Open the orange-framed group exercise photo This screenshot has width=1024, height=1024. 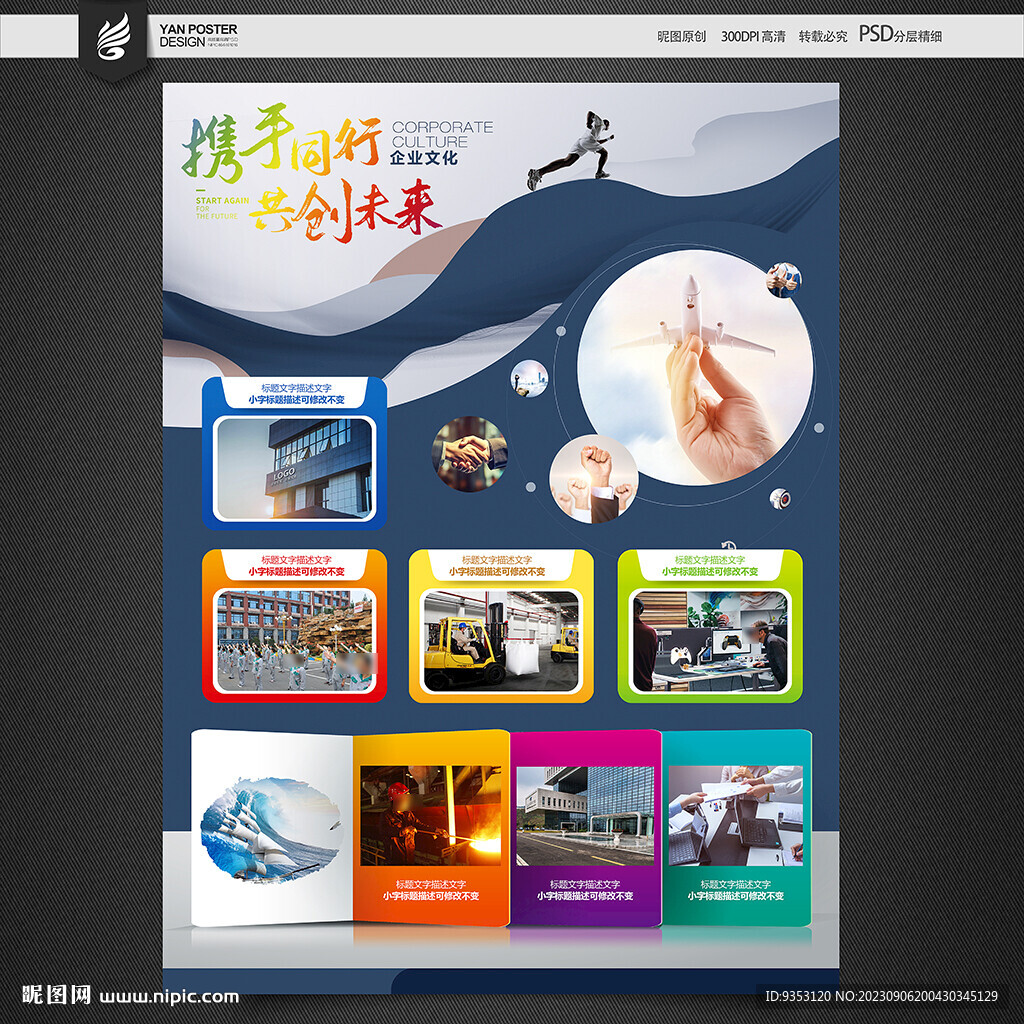click(294, 640)
